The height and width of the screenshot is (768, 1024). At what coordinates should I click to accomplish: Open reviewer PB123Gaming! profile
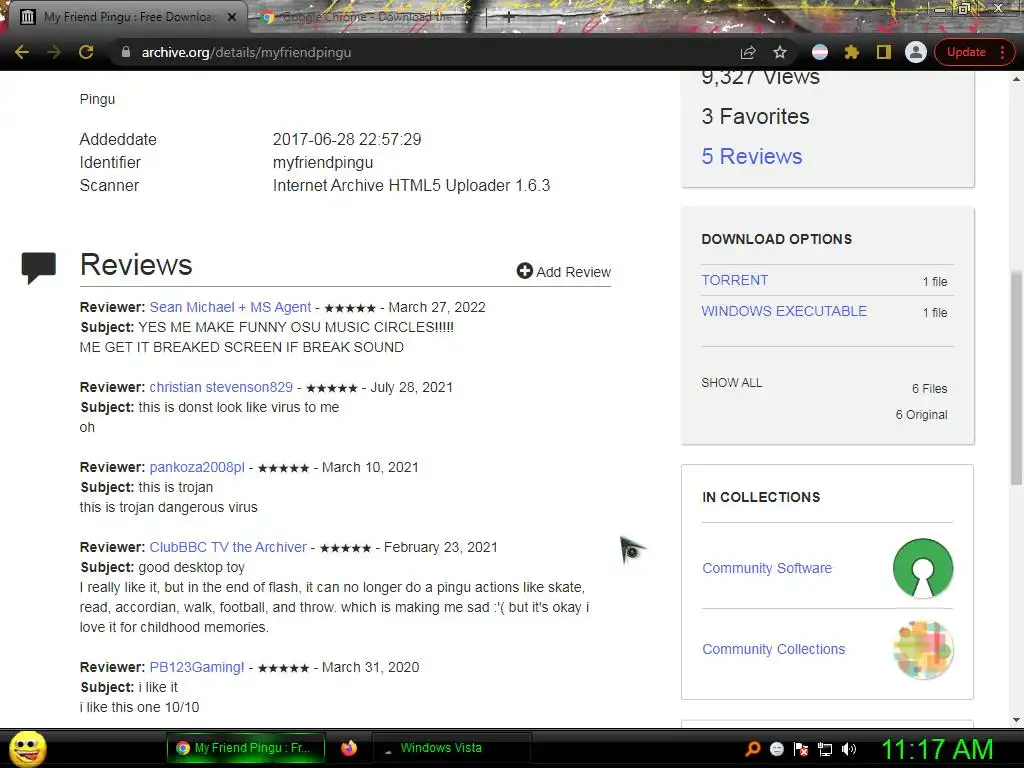[197, 667]
